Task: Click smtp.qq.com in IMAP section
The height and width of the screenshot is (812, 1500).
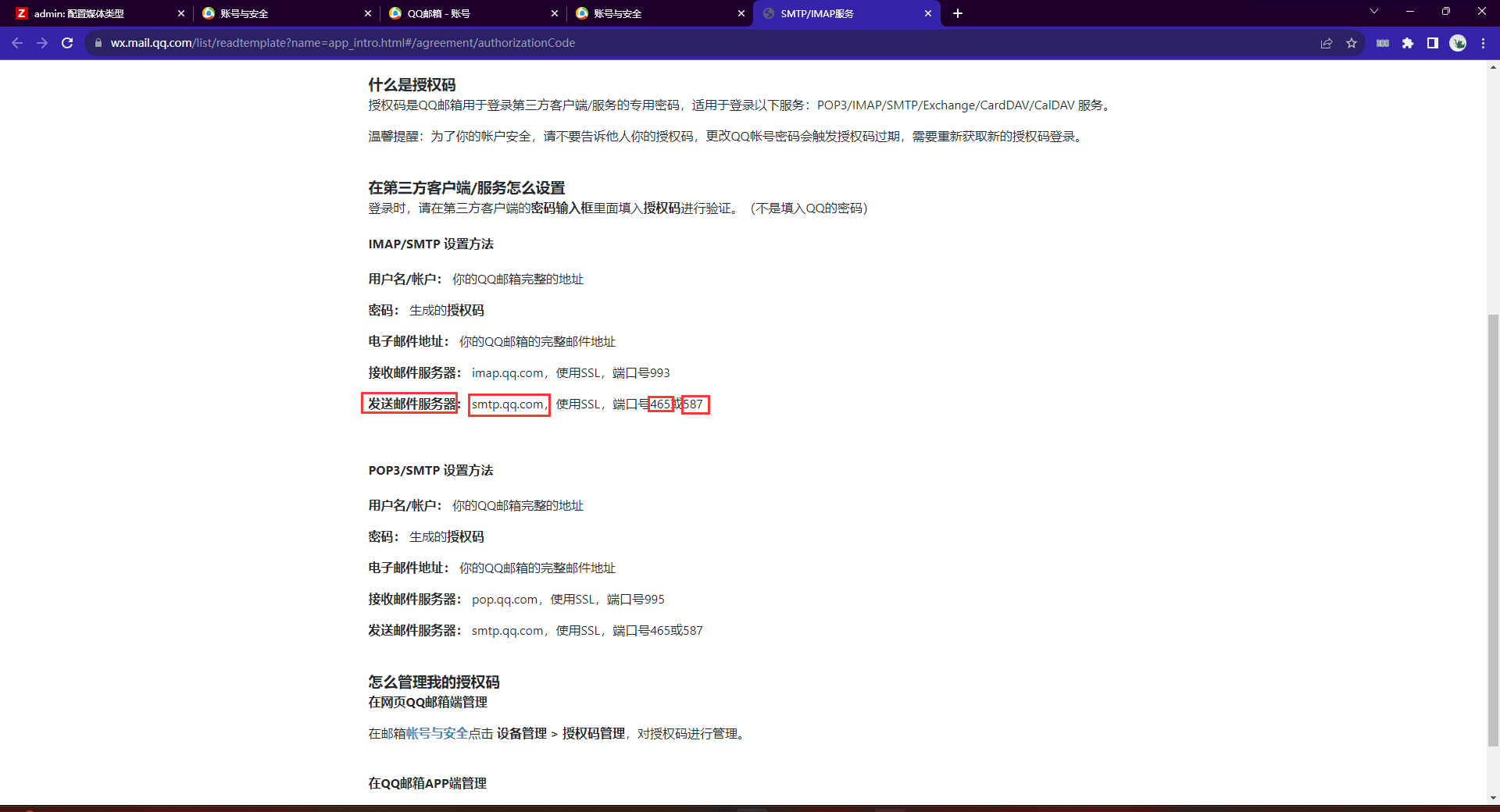Action: tap(507, 404)
